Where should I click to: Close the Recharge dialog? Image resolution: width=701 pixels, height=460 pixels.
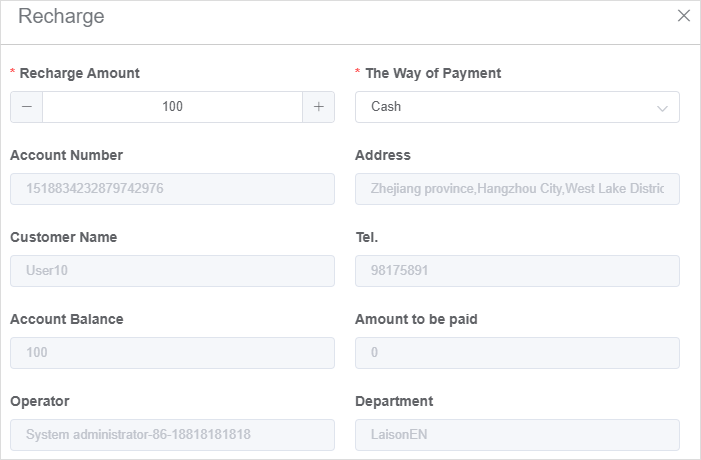(x=684, y=16)
